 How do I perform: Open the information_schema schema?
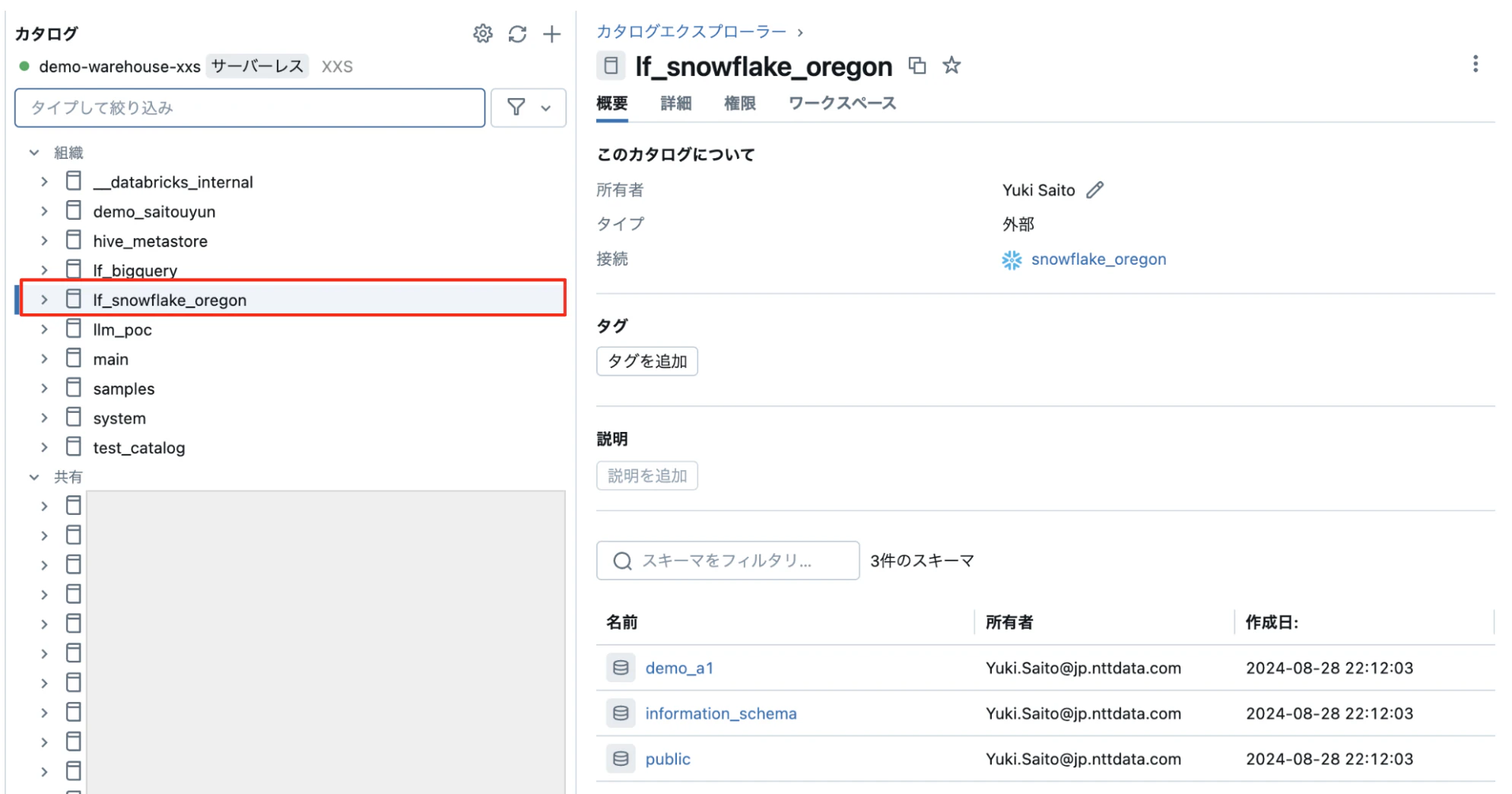[x=721, y=713]
